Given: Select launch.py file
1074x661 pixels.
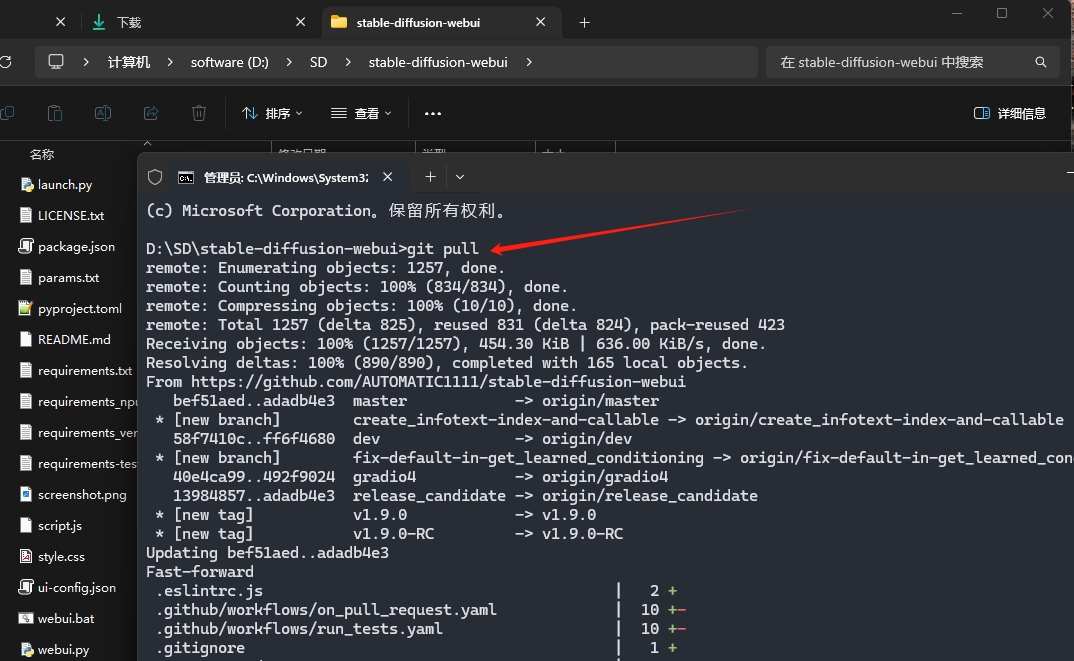Looking at the screenshot, I should pyautogui.click(x=65, y=185).
